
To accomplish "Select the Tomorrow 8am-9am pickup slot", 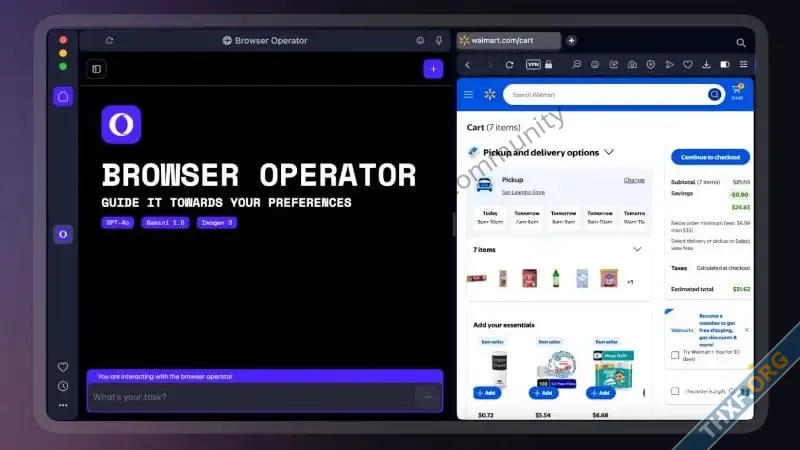I will coord(563,217).
